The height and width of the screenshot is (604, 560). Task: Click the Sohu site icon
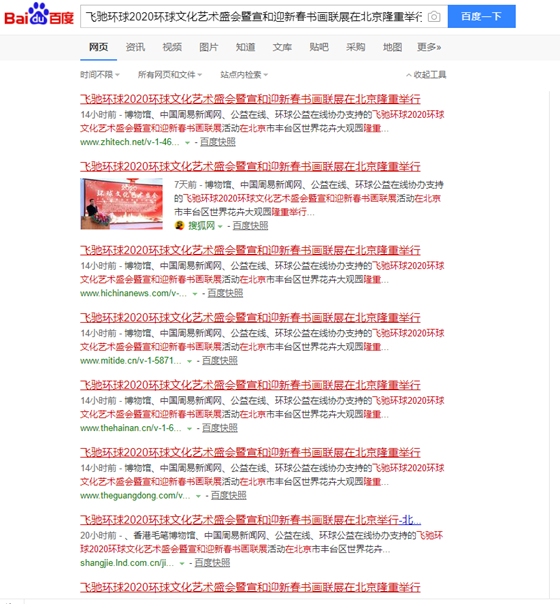pyautogui.click(x=179, y=225)
